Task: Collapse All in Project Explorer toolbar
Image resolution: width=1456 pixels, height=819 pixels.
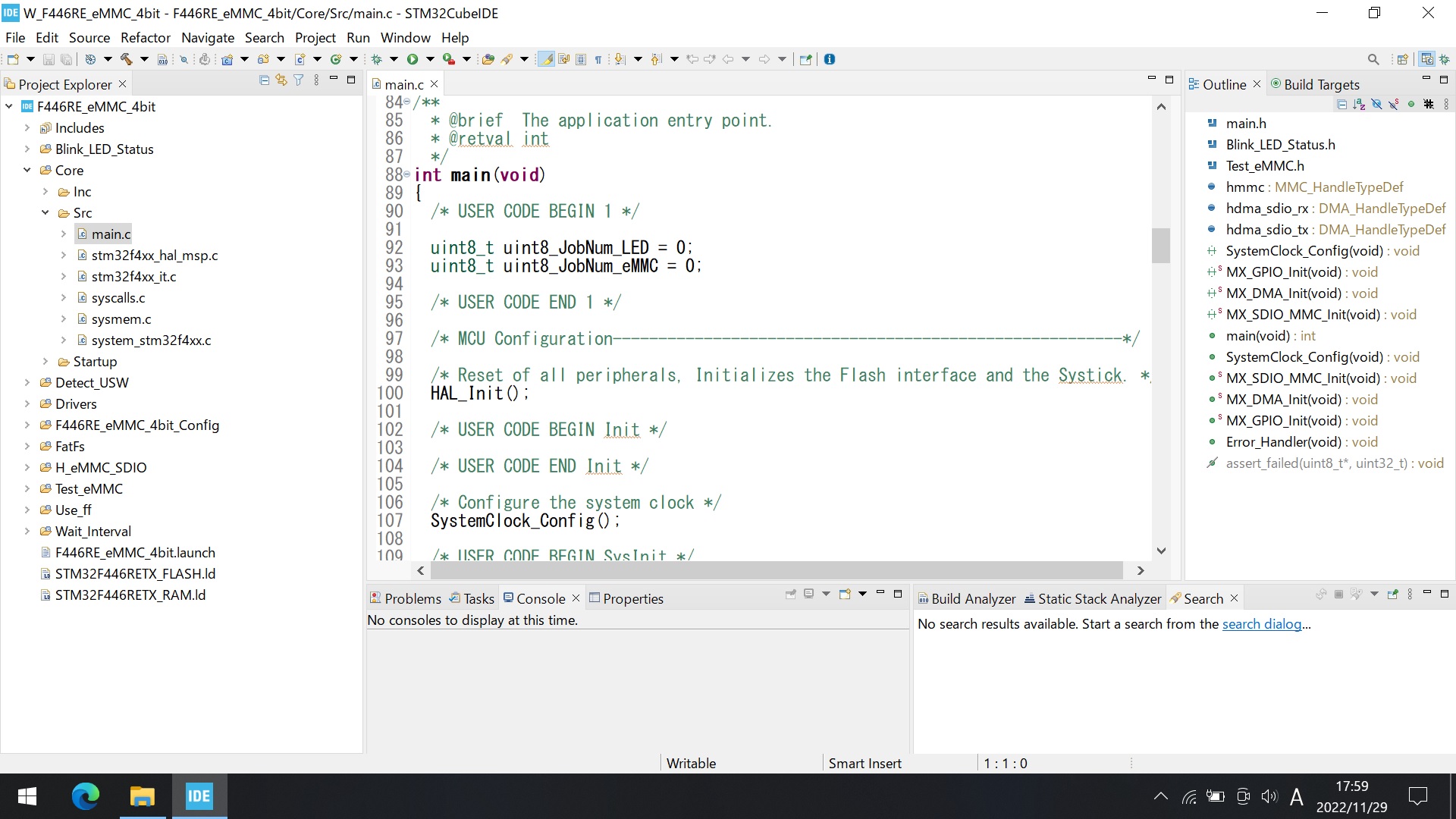Action: tap(264, 80)
